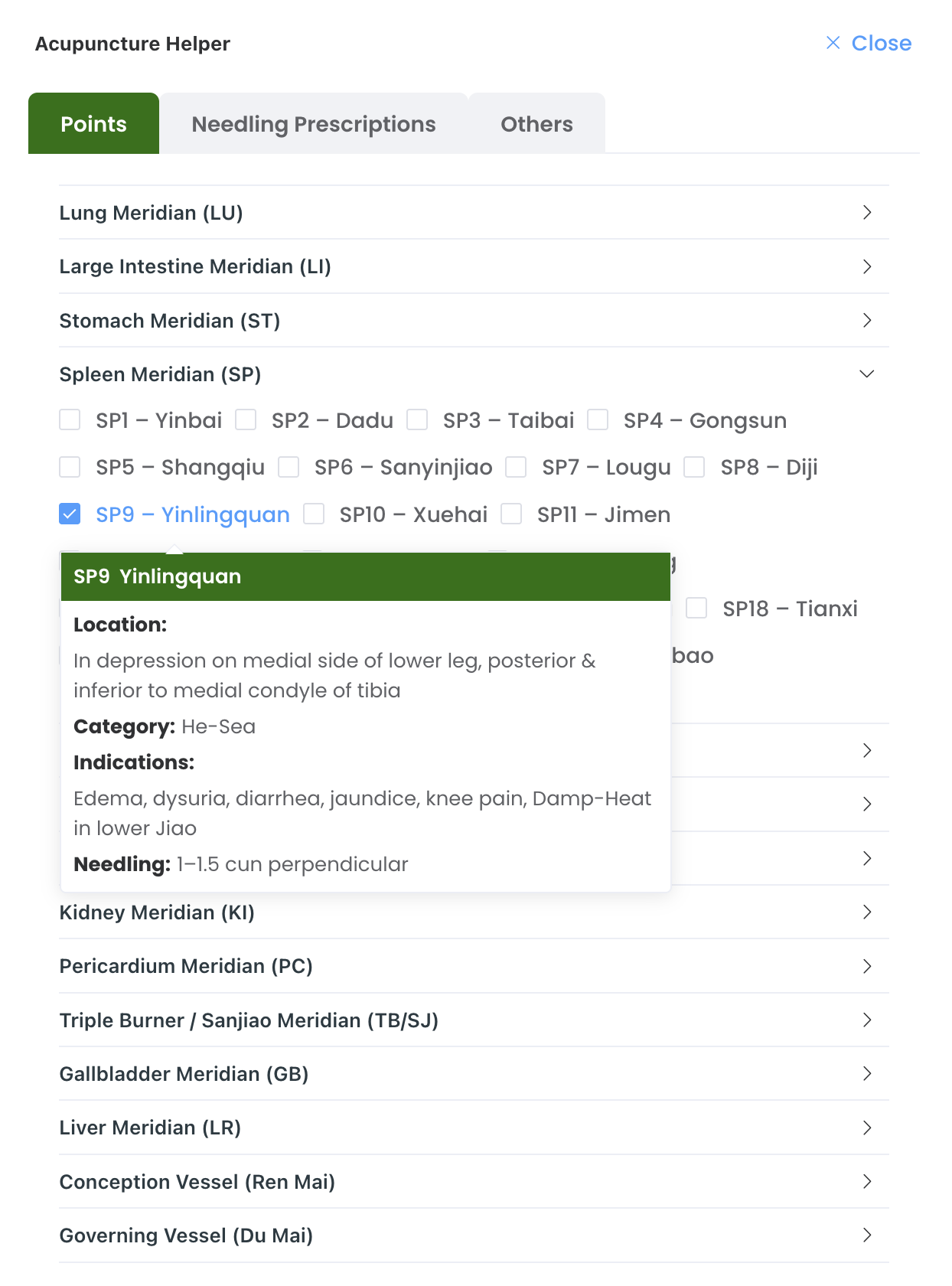Expand the Large Intestine Meridian chevron
This screenshot has width=952, height=1286.
coord(866,266)
